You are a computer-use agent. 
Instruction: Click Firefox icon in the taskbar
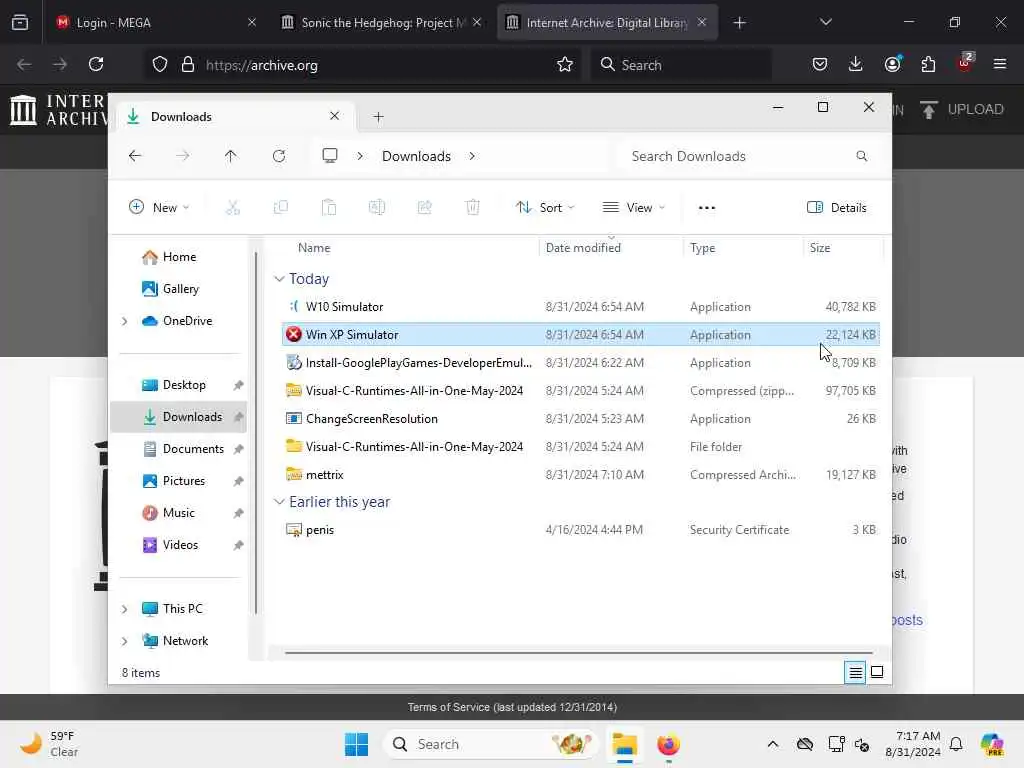click(668, 744)
